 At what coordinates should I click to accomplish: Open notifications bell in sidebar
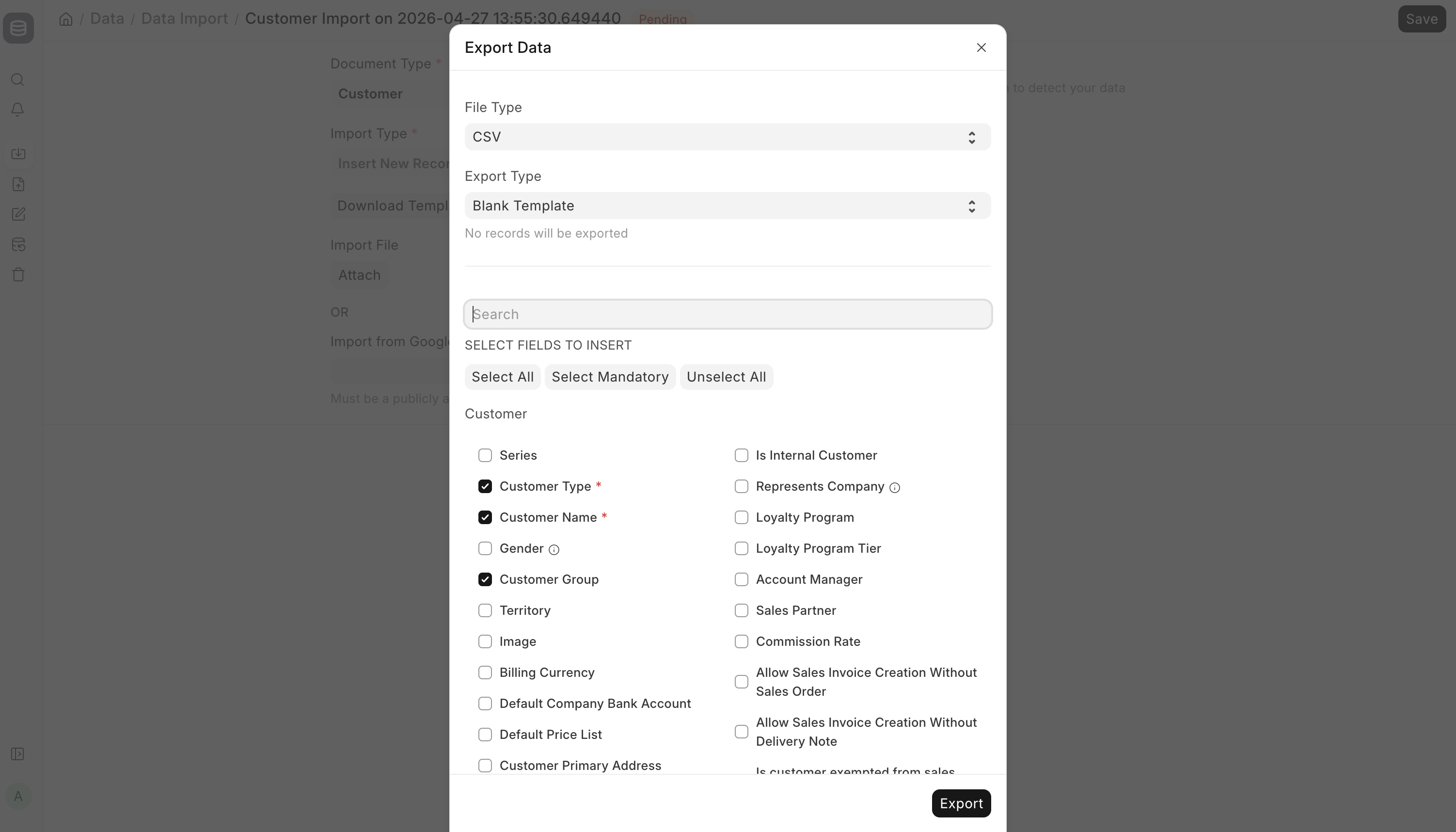pos(18,109)
